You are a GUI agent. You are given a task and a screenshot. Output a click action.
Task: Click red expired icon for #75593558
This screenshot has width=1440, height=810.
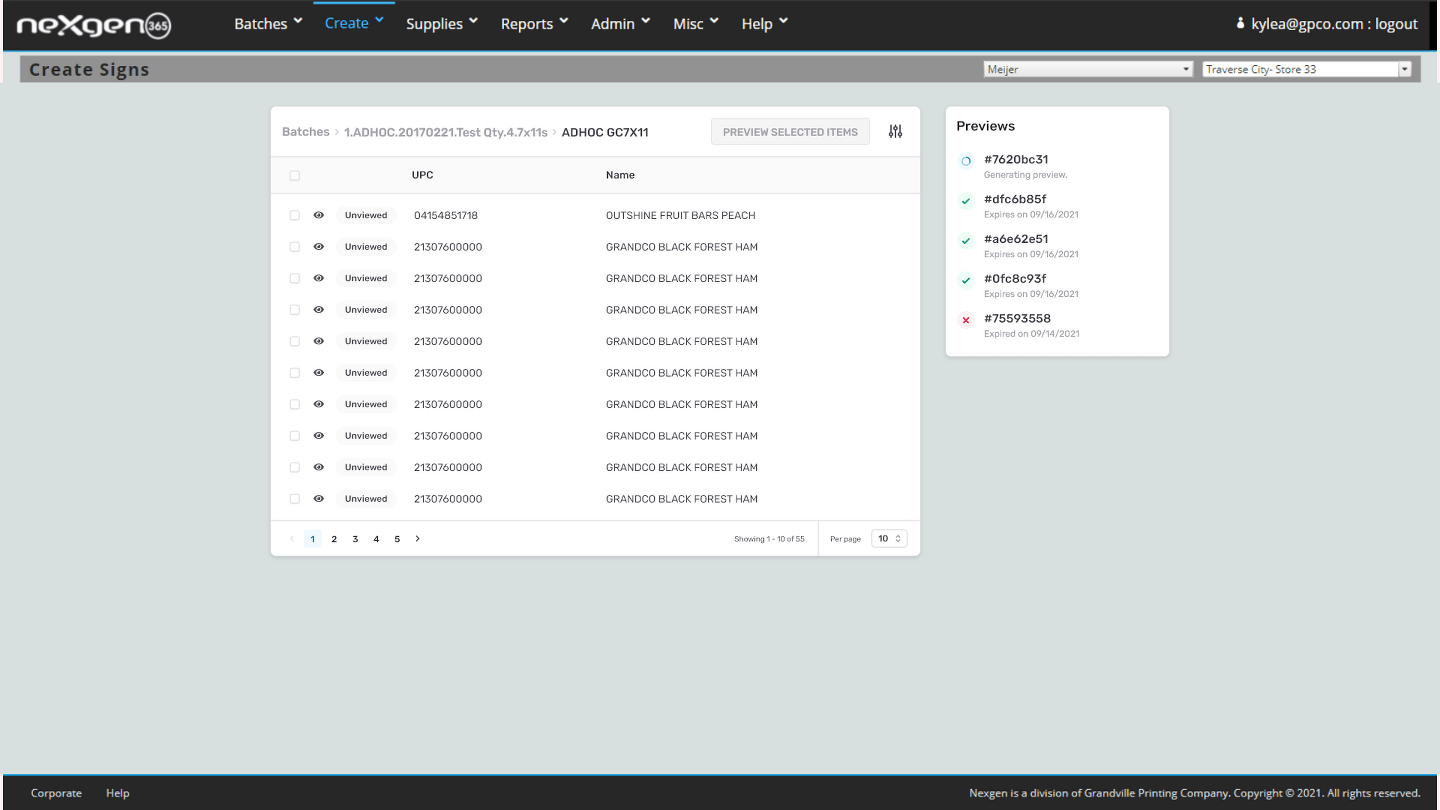click(966, 321)
